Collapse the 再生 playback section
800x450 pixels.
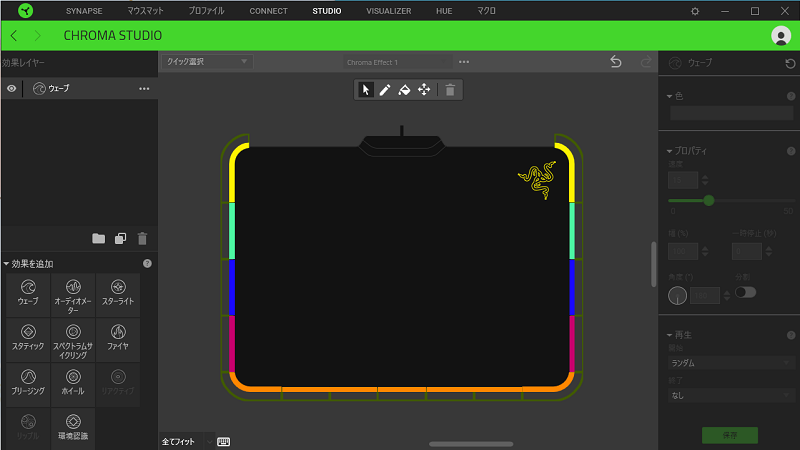tap(669, 335)
